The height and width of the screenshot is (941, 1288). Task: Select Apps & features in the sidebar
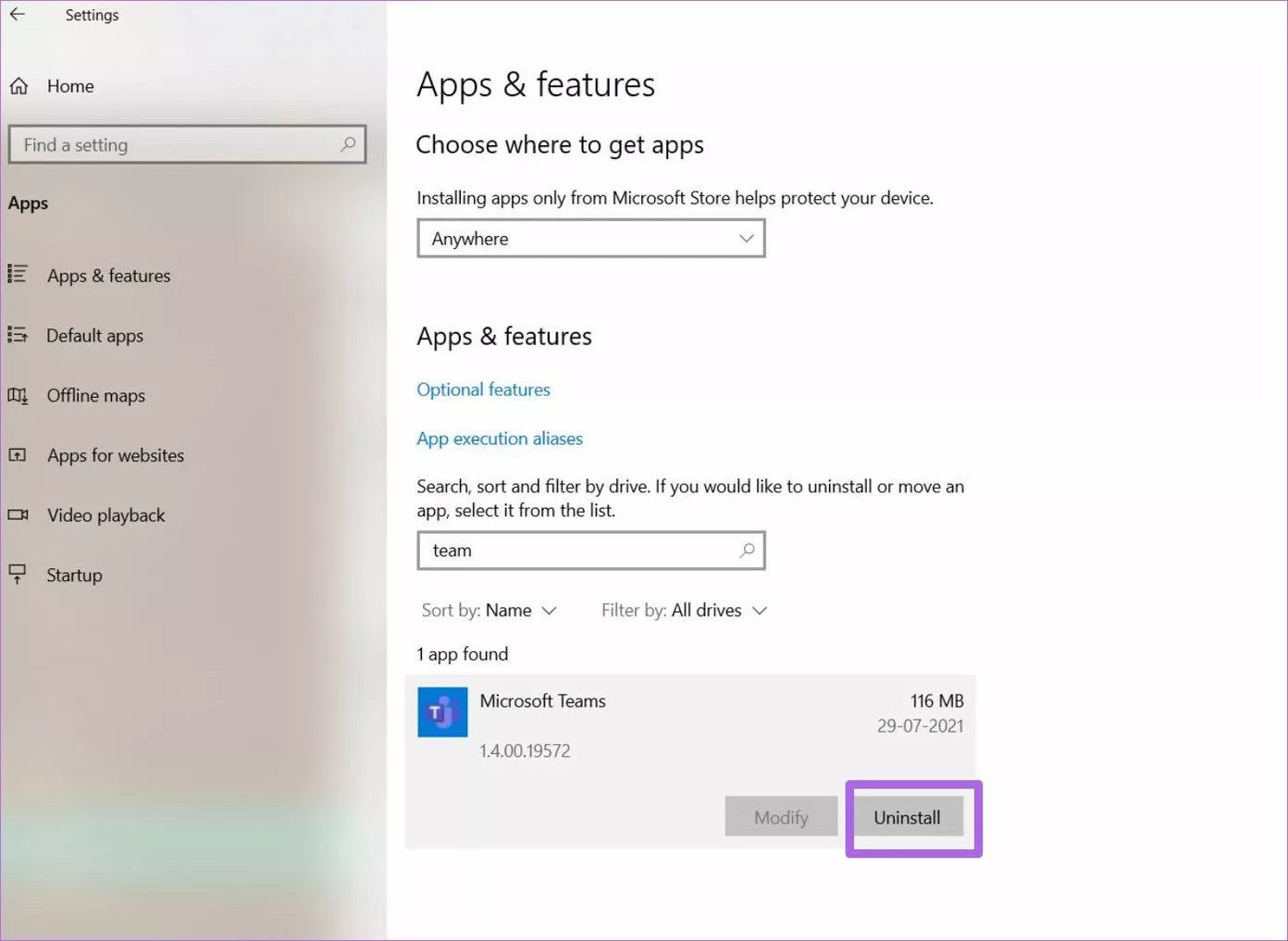pos(109,276)
